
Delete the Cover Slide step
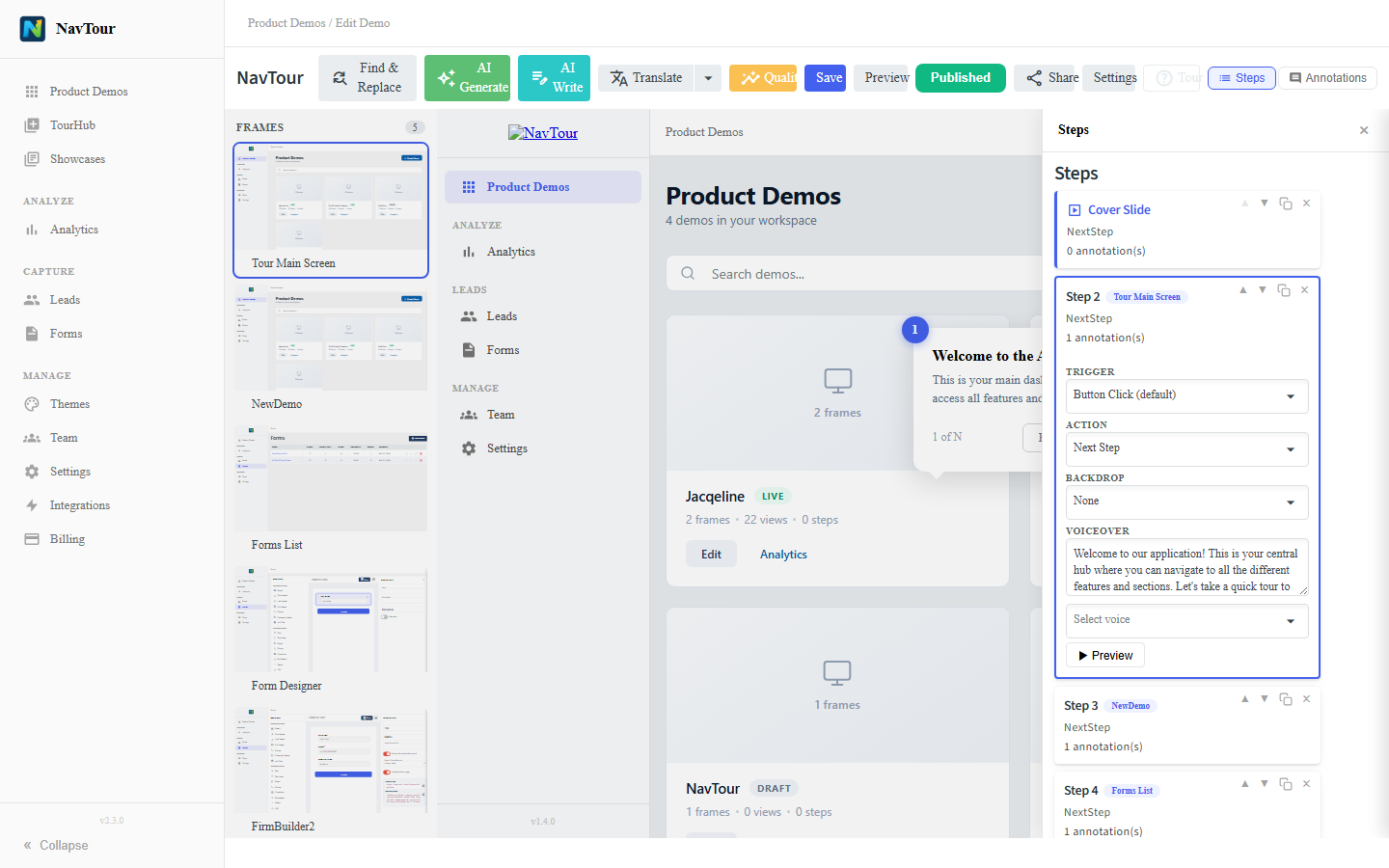[x=1307, y=203]
